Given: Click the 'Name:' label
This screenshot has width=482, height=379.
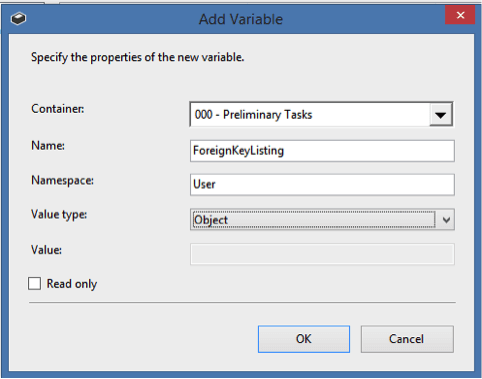Looking at the screenshot, I should (x=48, y=146).
